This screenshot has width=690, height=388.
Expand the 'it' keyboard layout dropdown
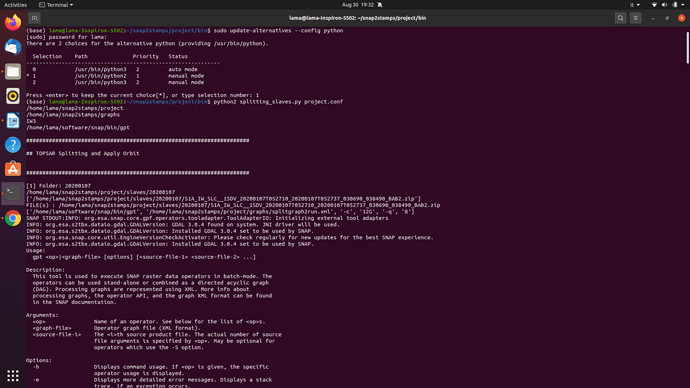point(635,5)
